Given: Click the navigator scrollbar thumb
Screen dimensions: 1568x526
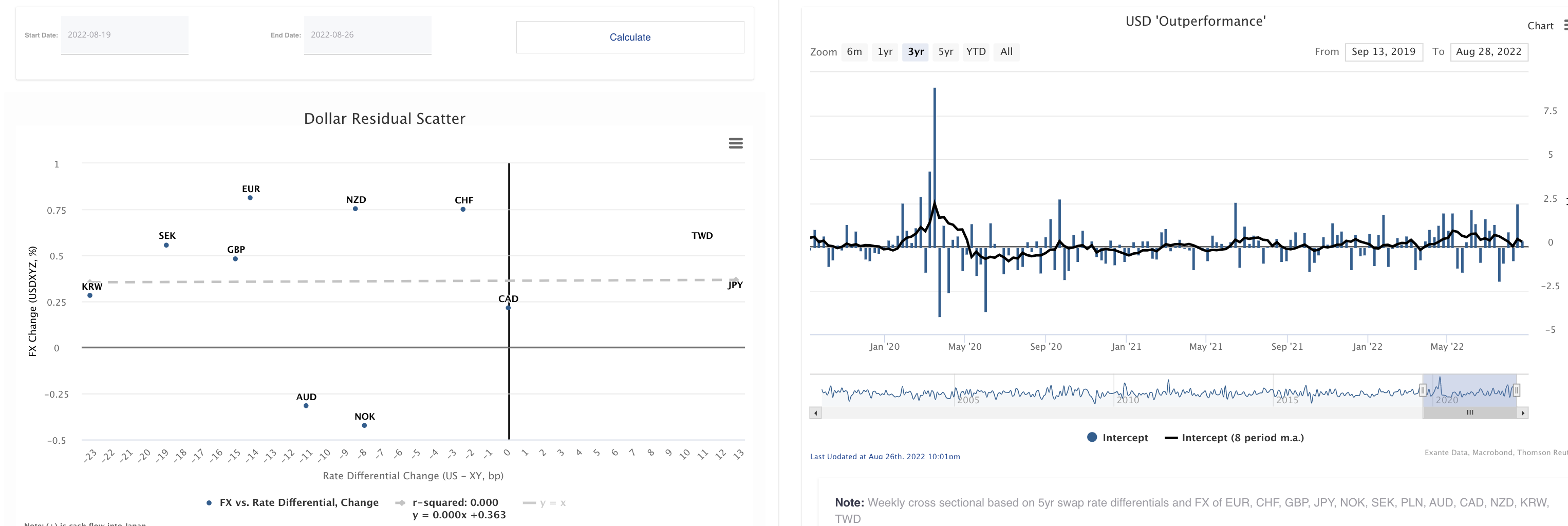Looking at the screenshot, I should (1469, 413).
